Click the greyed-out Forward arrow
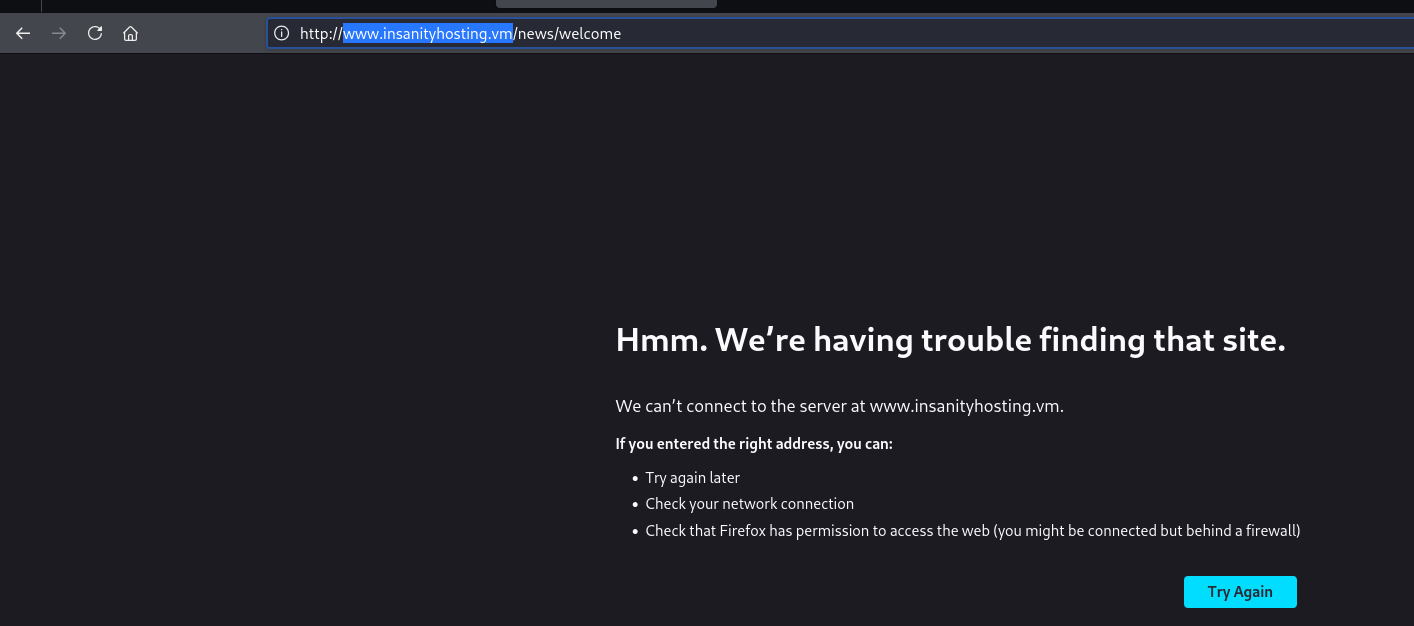Screen dimensions: 1414x626 coord(59,33)
